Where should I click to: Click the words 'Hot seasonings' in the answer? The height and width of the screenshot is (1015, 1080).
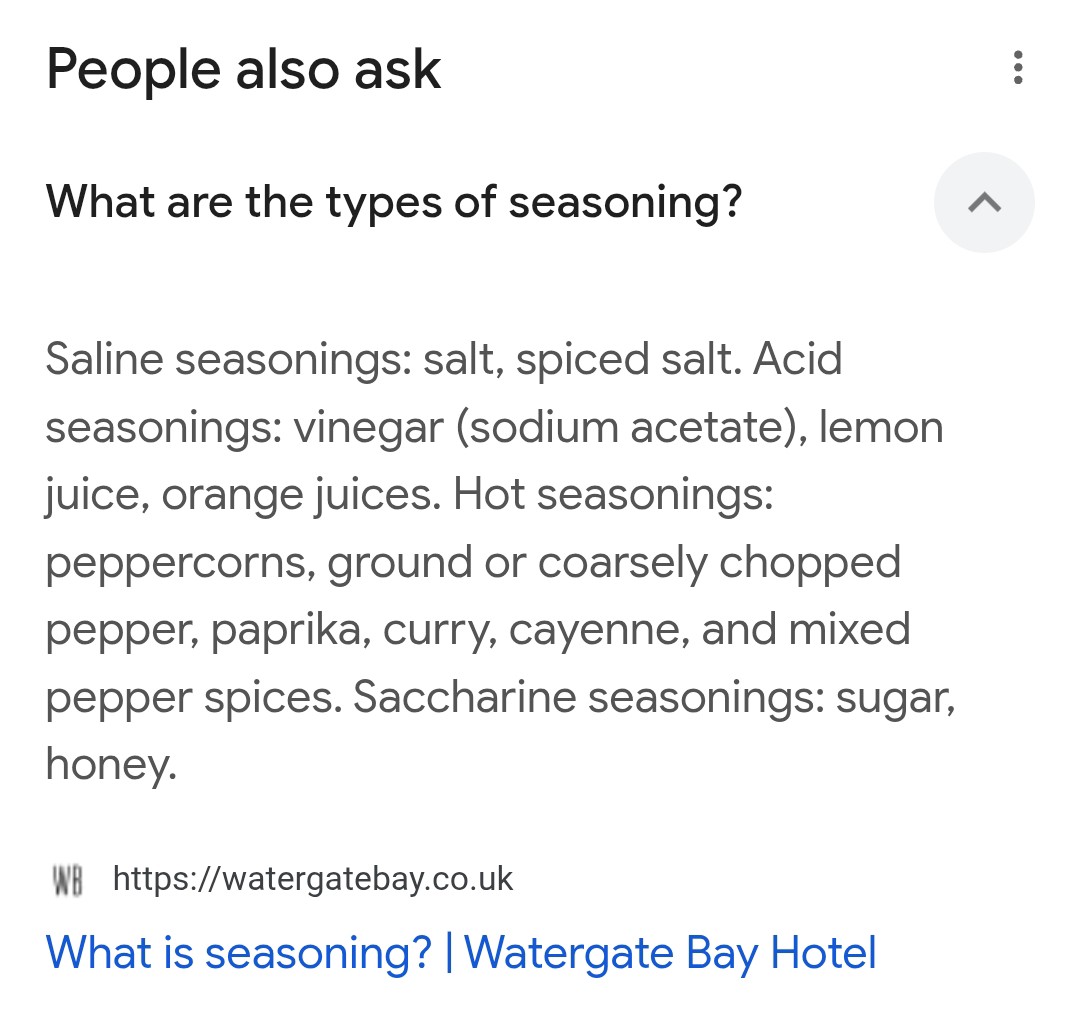(613, 494)
